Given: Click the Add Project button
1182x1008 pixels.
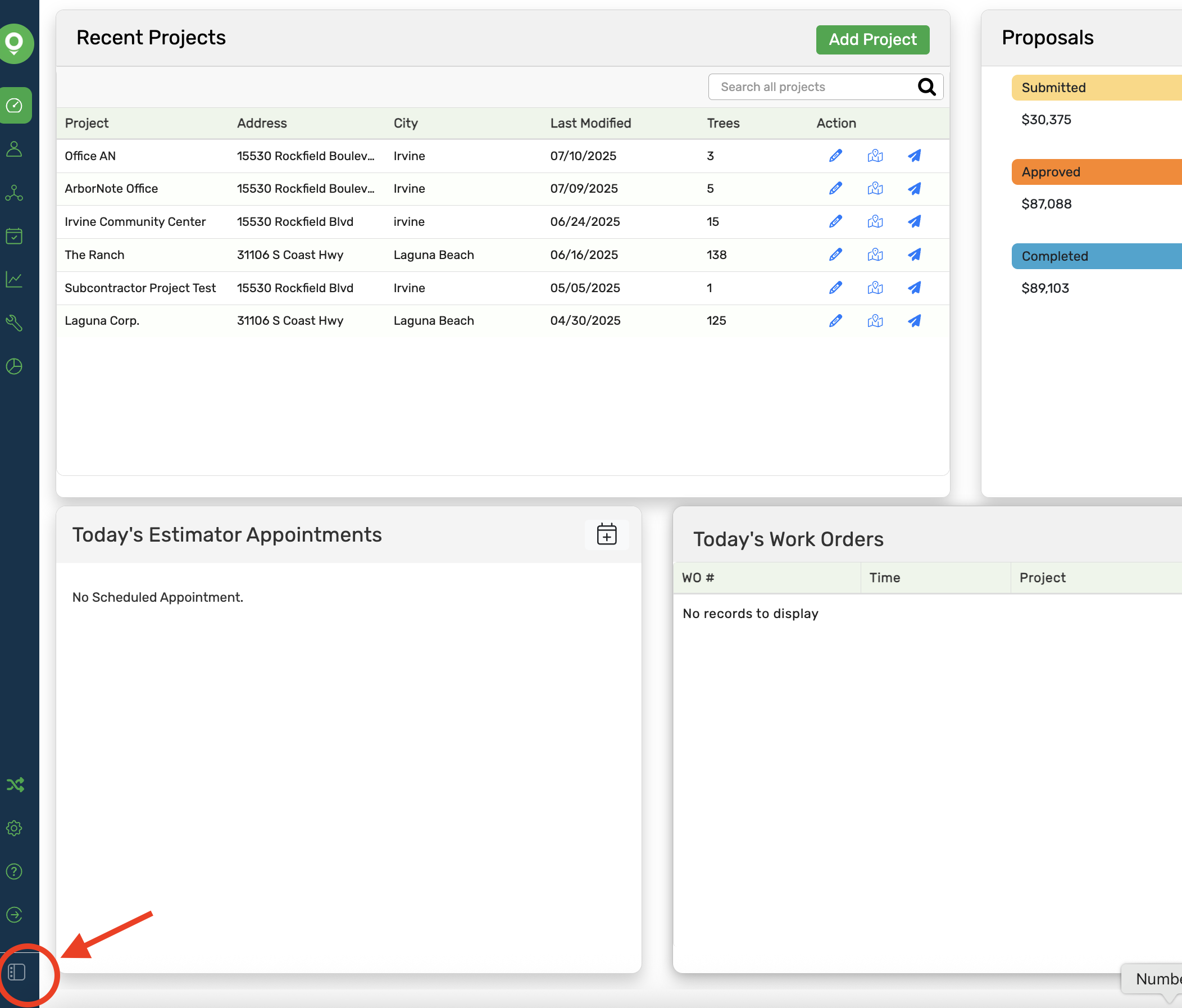Looking at the screenshot, I should tap(872, 39).
